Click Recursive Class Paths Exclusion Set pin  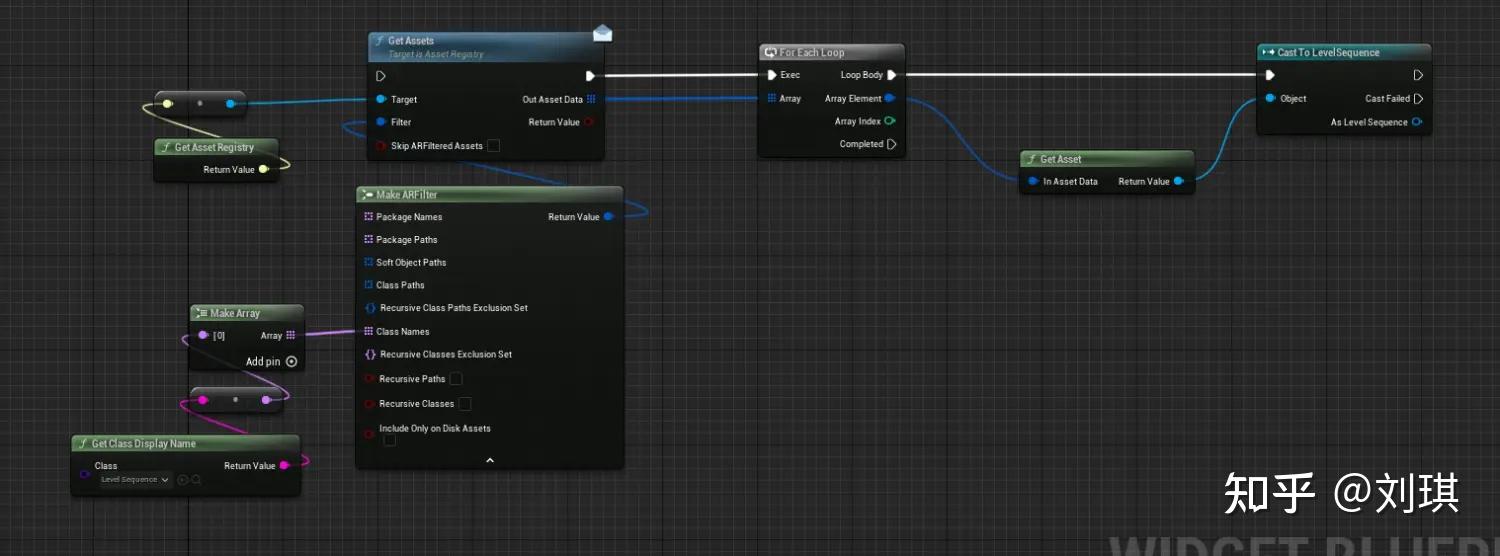[370, 308]
